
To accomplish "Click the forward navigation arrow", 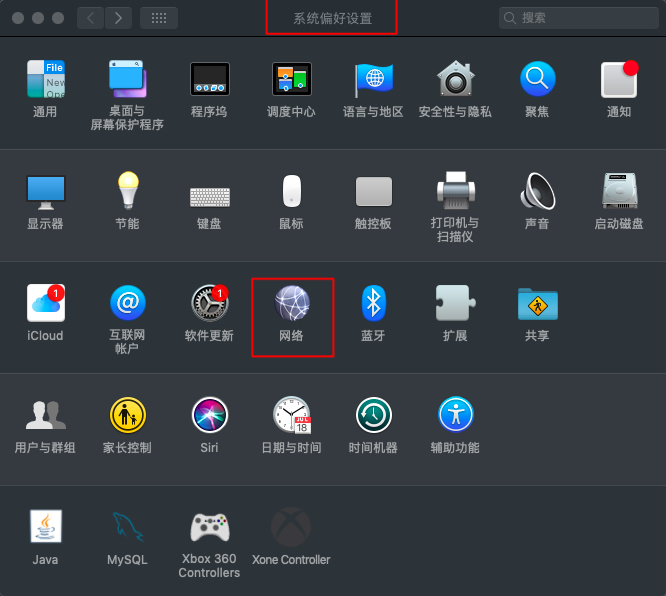I will point(118,18).
